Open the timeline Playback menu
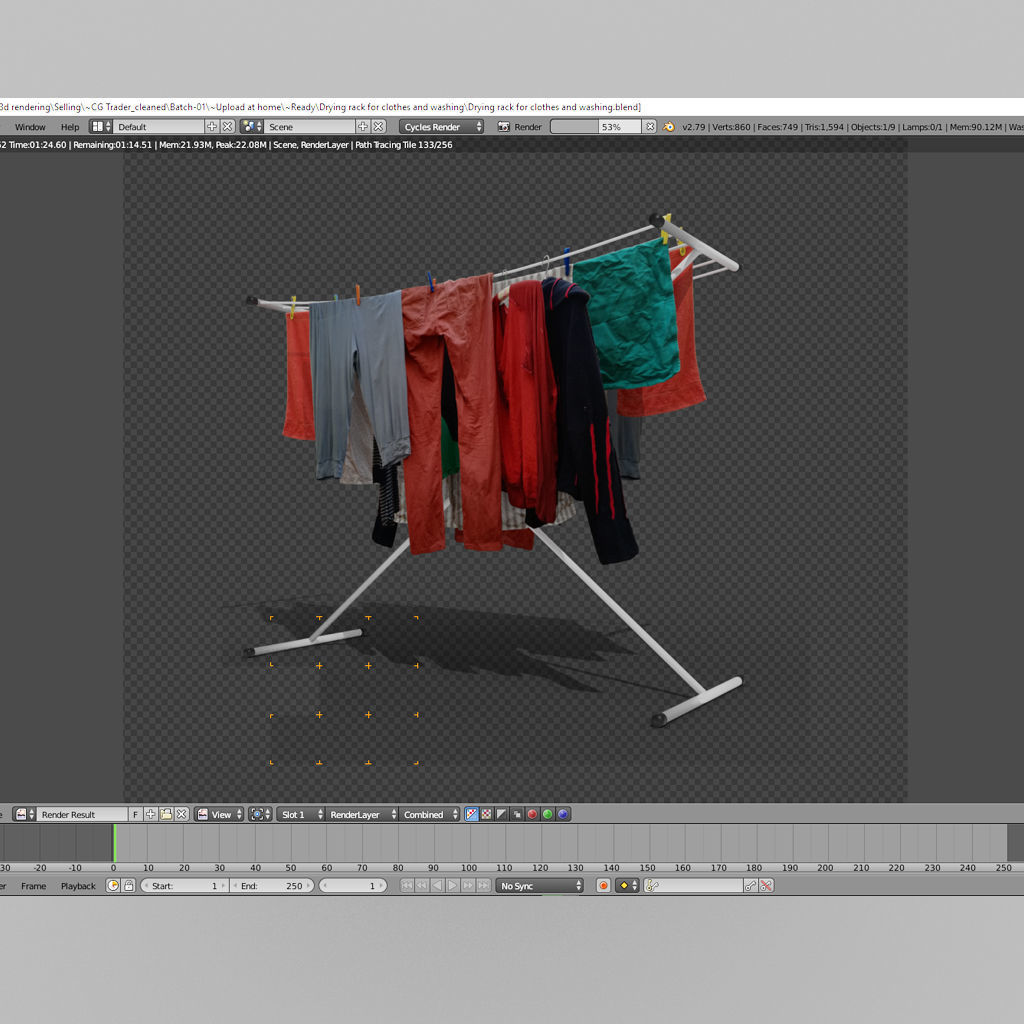Viewport: 1024px width, 1024px height. point(78,886)
